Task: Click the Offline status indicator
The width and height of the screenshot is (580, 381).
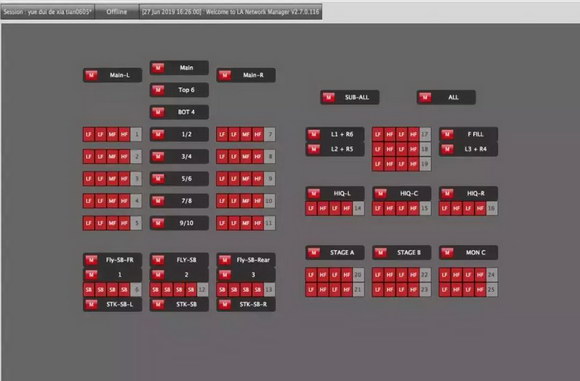Action: [x=117, y=12]
